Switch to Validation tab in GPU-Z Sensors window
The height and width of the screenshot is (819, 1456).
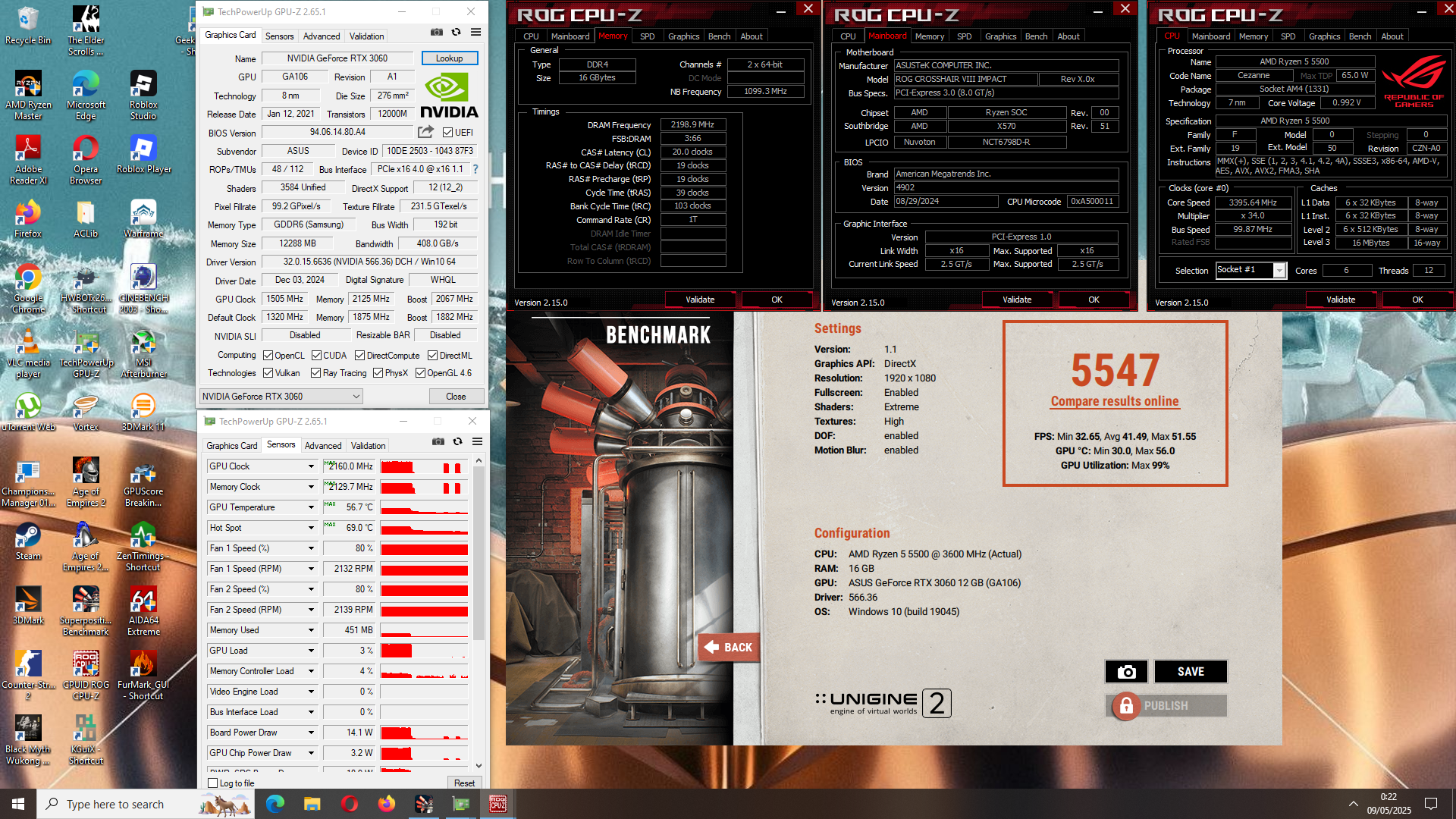click(x=368, y=446)
